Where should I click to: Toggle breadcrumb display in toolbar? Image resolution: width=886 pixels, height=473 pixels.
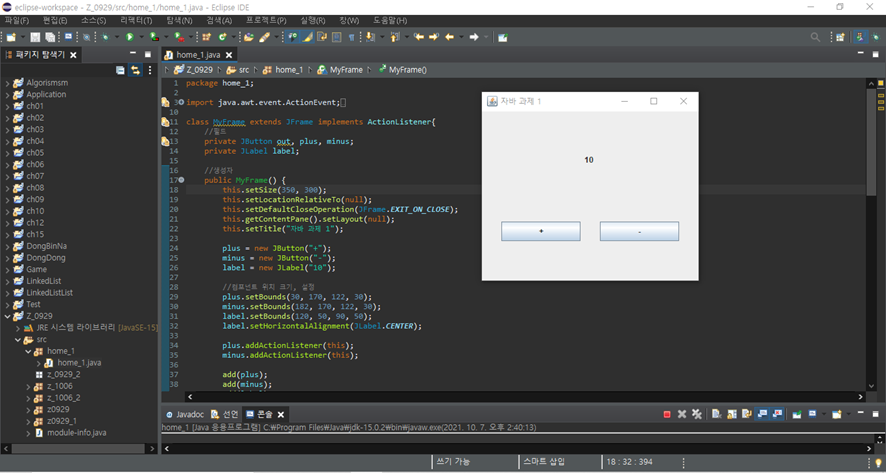292,37
